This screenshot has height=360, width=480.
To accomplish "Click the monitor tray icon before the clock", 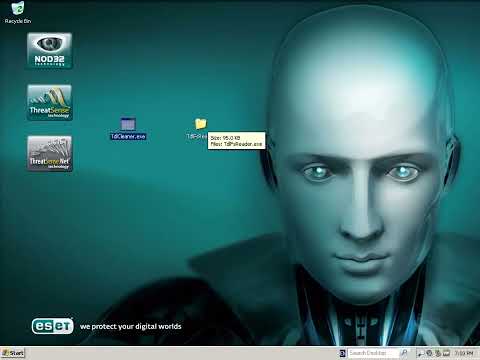I will (447, 353).
